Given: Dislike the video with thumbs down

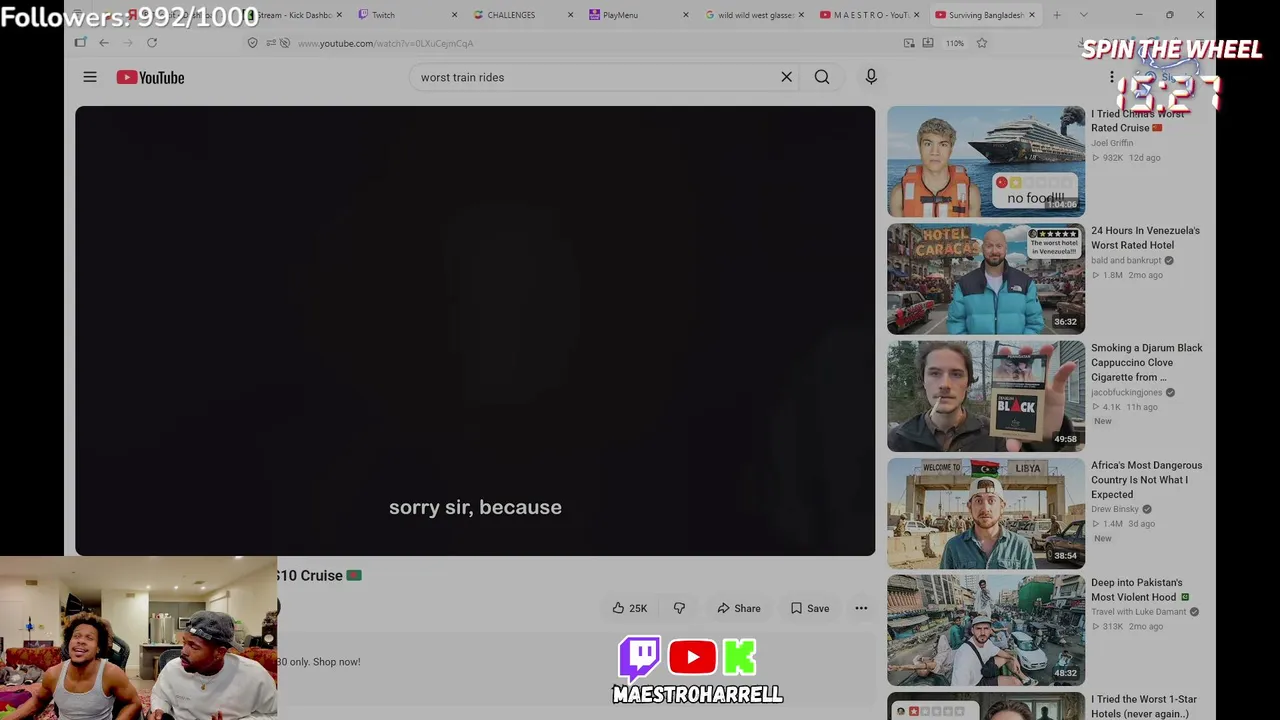Looking at the screenshot, I should (679, 608).
